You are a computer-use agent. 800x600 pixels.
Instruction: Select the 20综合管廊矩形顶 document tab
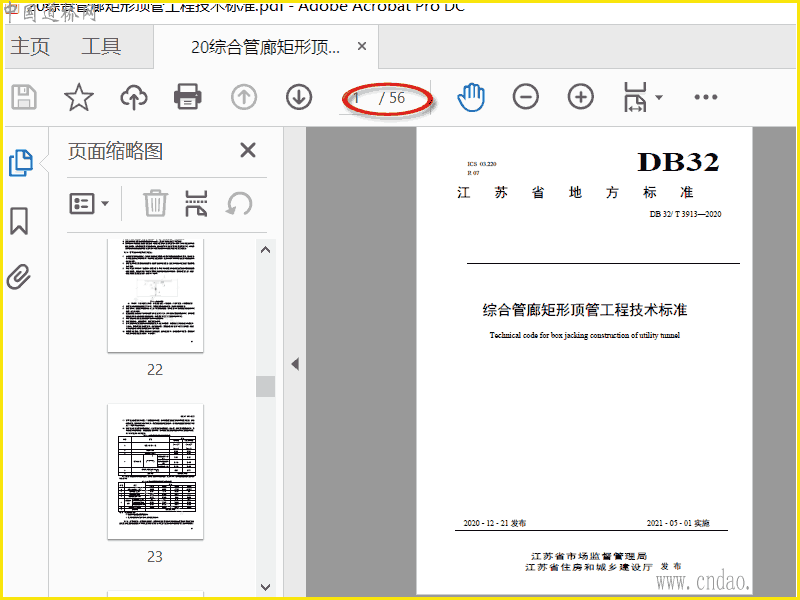265,47
